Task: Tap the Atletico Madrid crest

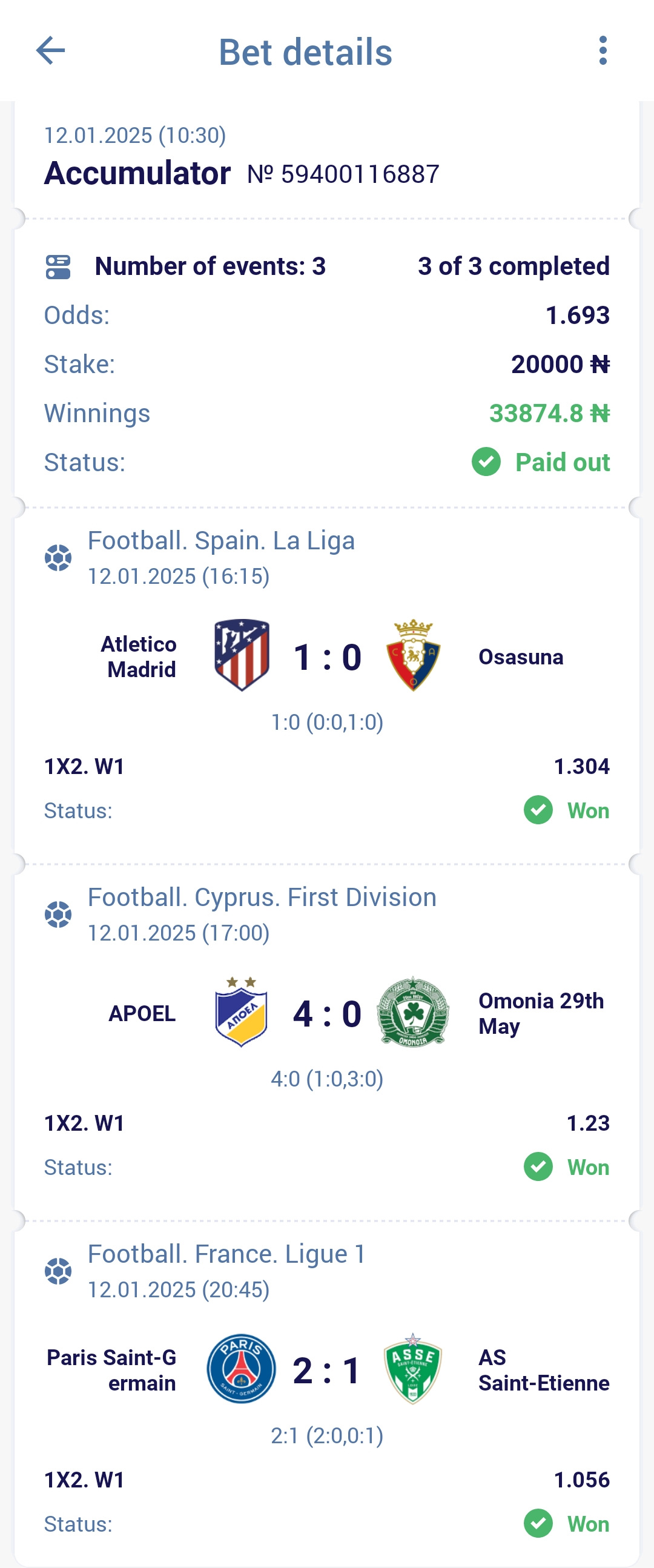Action: [242, 655]
